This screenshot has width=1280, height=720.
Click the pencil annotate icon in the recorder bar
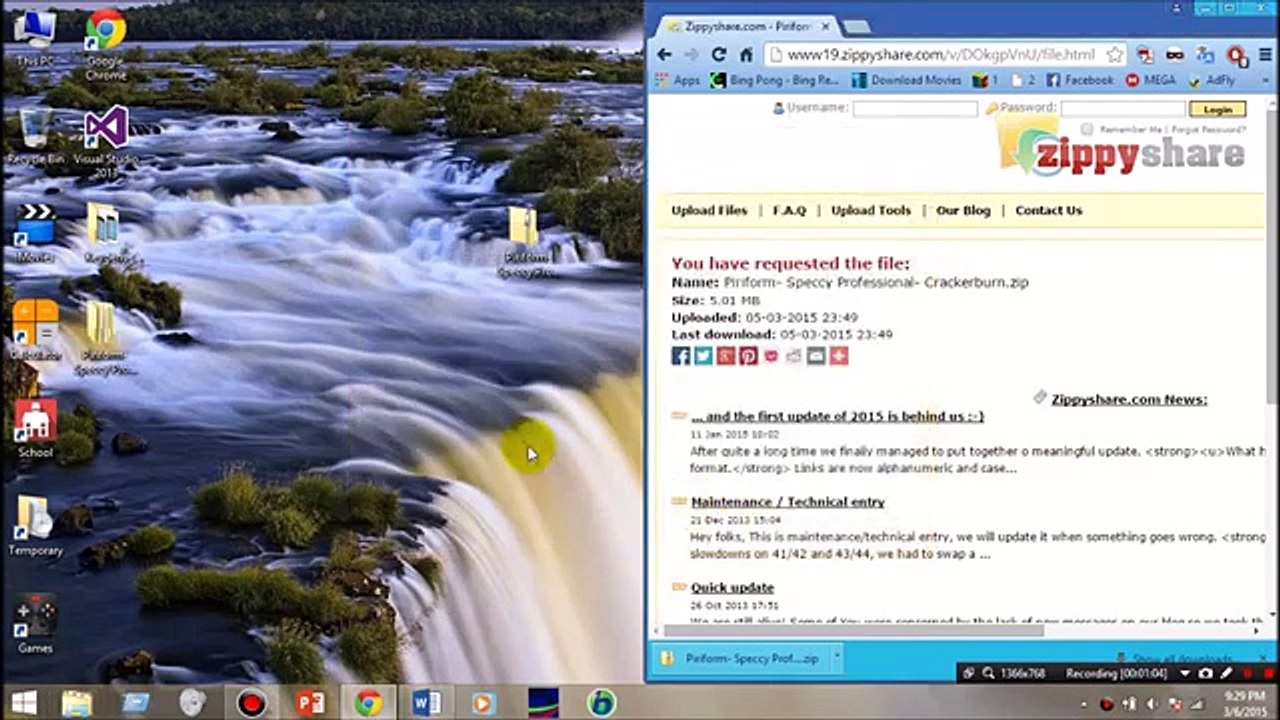click(x=1226, y=674)
